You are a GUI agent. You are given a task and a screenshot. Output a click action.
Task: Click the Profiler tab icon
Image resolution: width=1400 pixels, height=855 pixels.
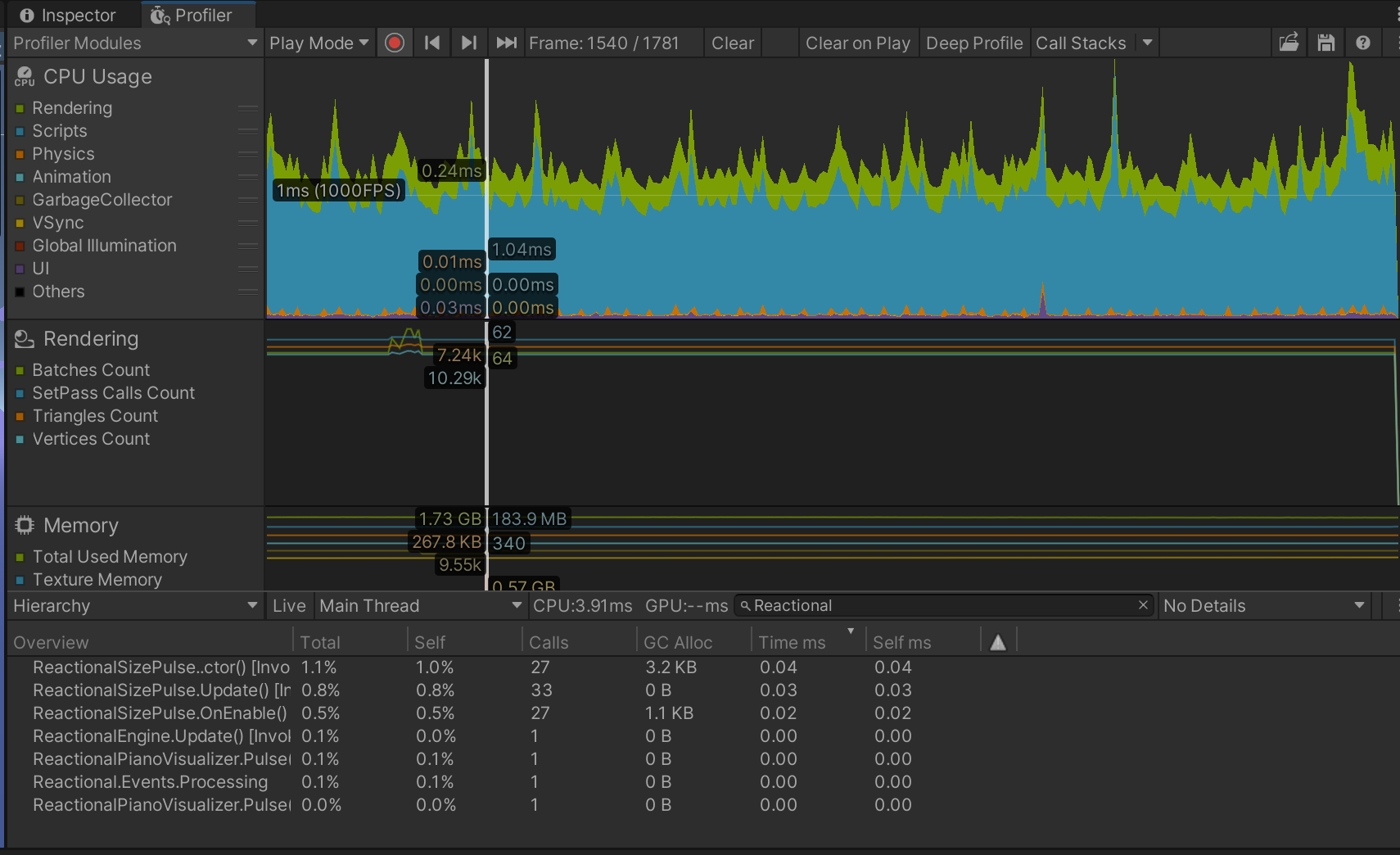point(160,16)
